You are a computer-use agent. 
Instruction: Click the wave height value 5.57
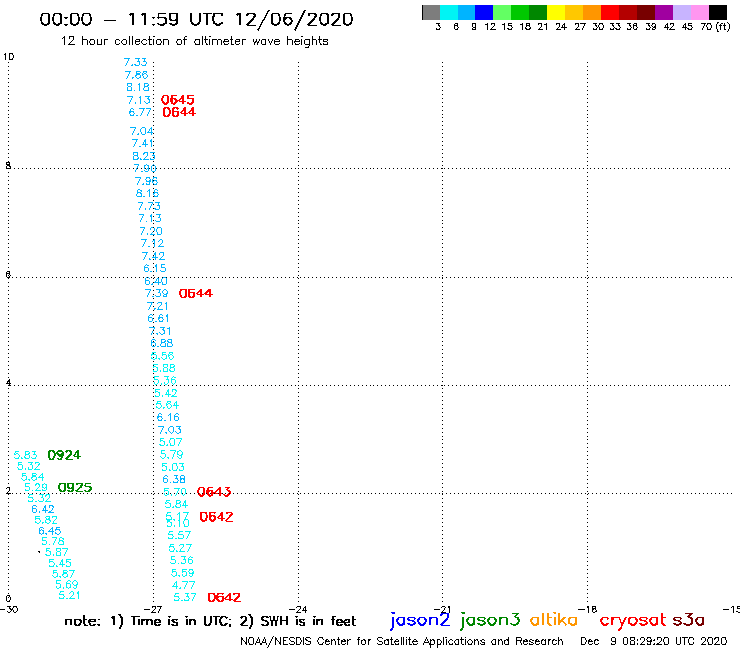pos(179,535)
